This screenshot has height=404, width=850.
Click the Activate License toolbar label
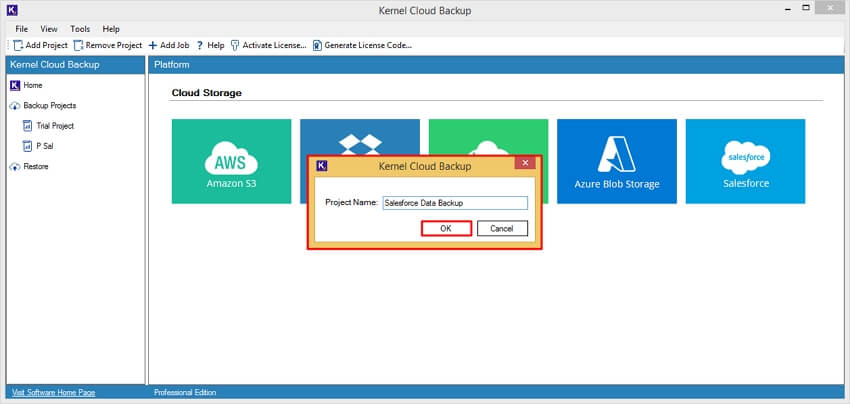[x=274, y=46]
